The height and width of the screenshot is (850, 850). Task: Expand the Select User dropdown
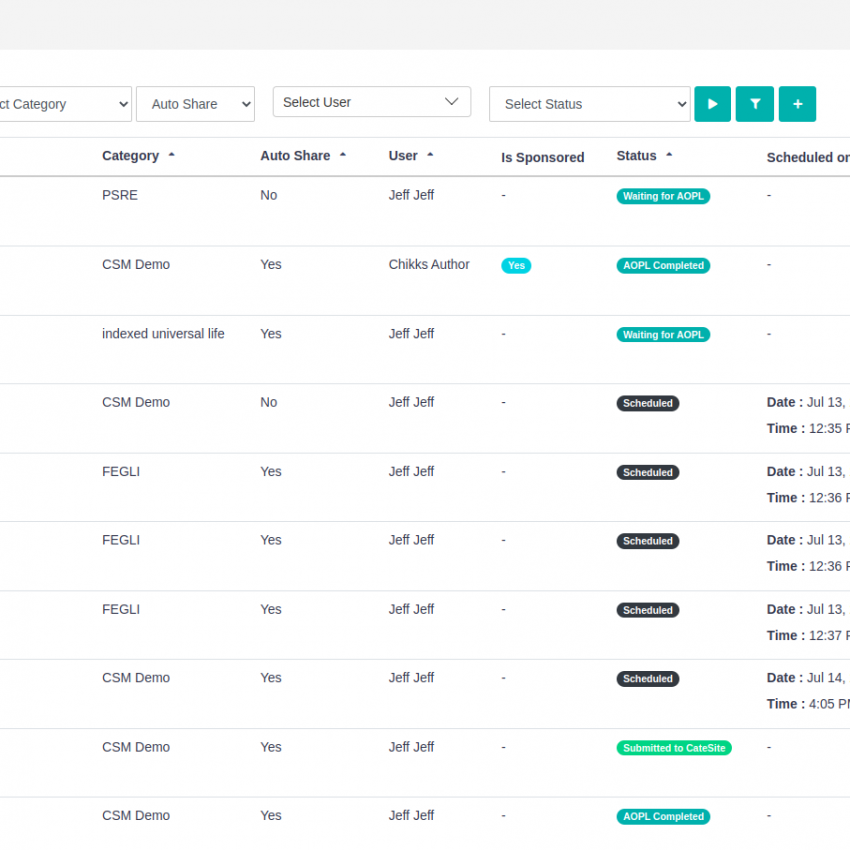(371, 102)
